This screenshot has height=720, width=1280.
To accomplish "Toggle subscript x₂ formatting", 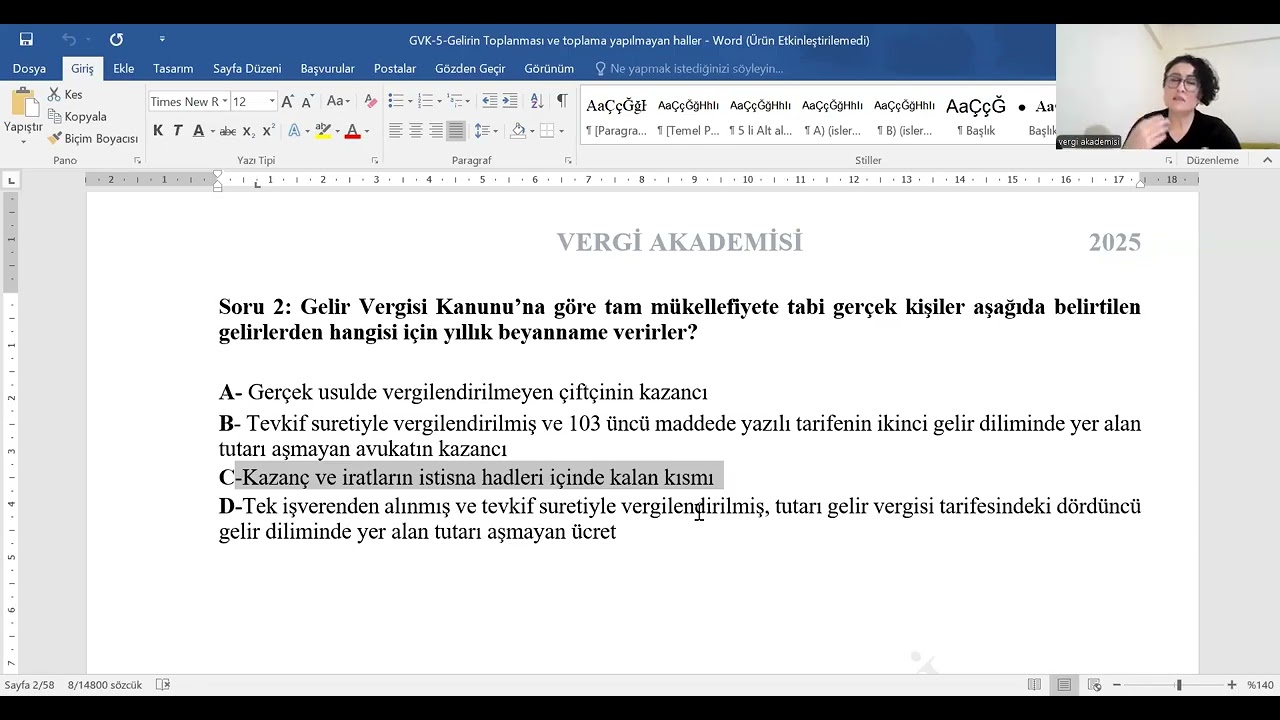I will tap(248, 131).
